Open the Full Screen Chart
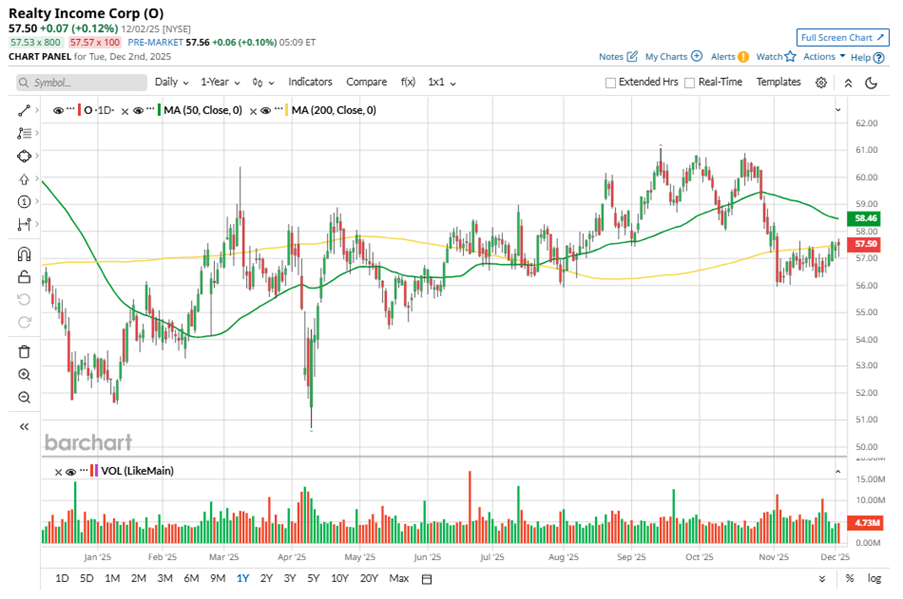 point(843,37)
